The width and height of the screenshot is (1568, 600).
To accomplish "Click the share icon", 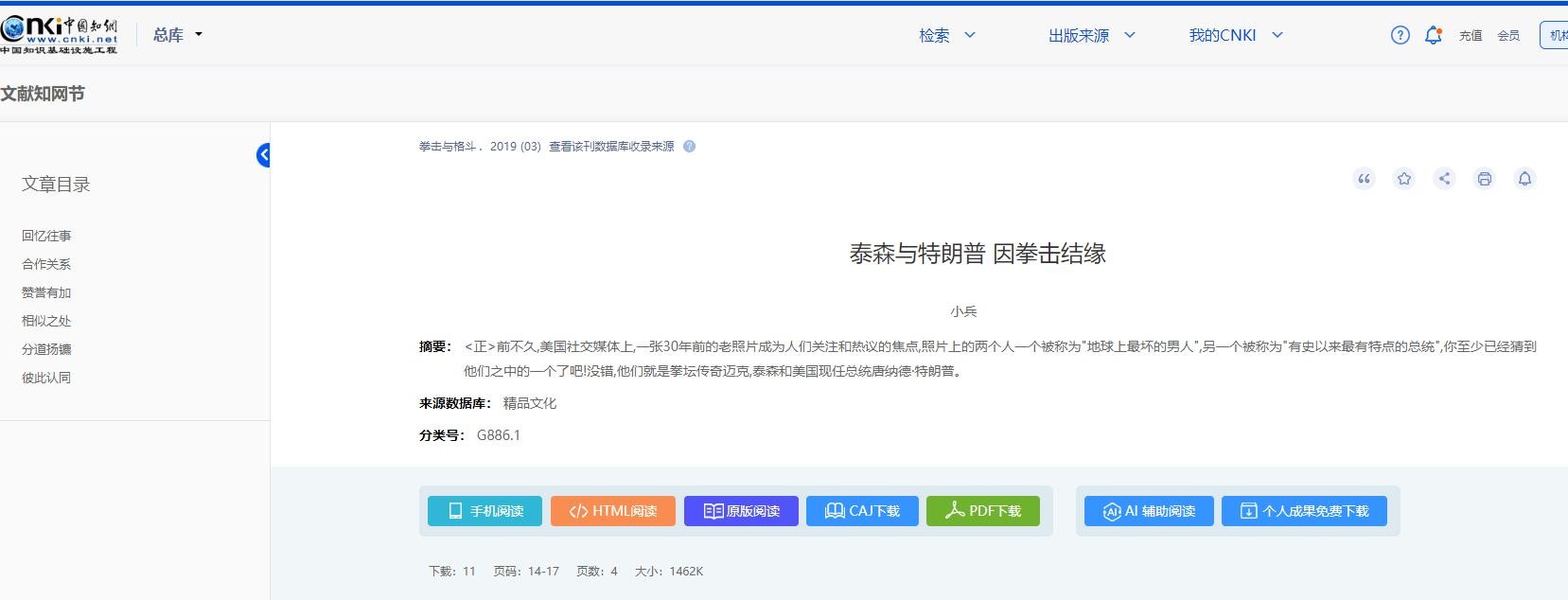I will click(x=1444, y=179).
